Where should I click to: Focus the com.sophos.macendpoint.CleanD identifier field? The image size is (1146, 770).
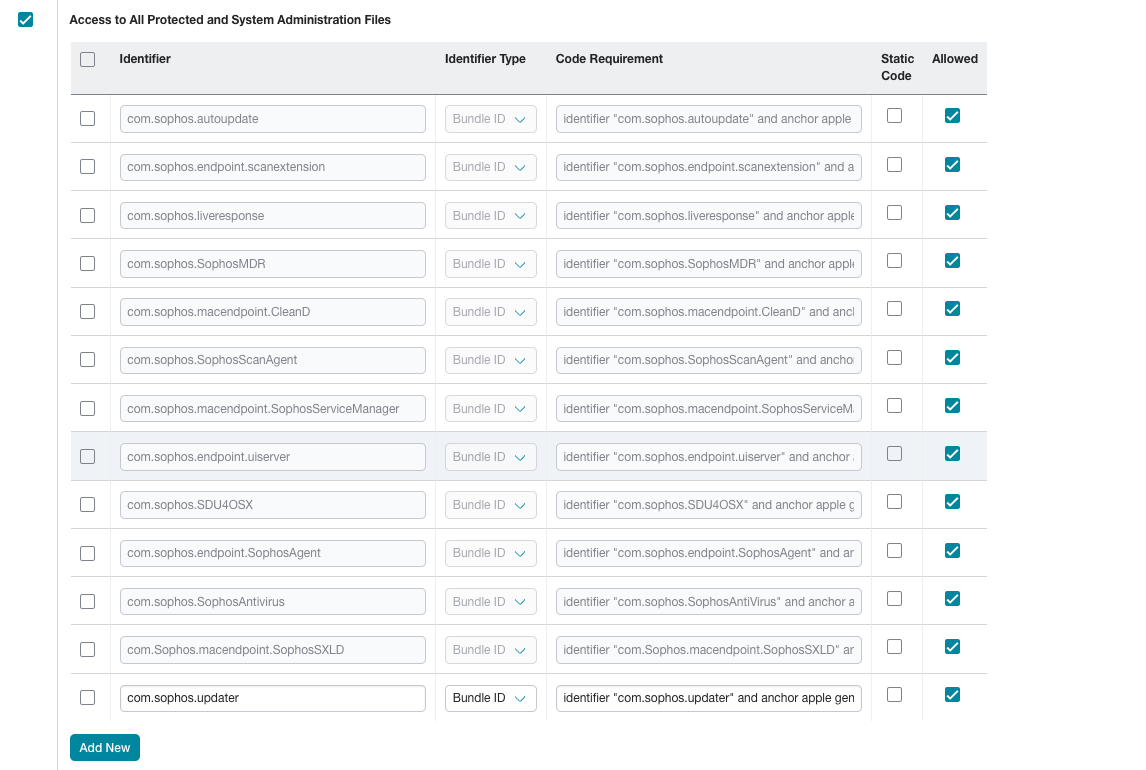[x=273, y=312]
